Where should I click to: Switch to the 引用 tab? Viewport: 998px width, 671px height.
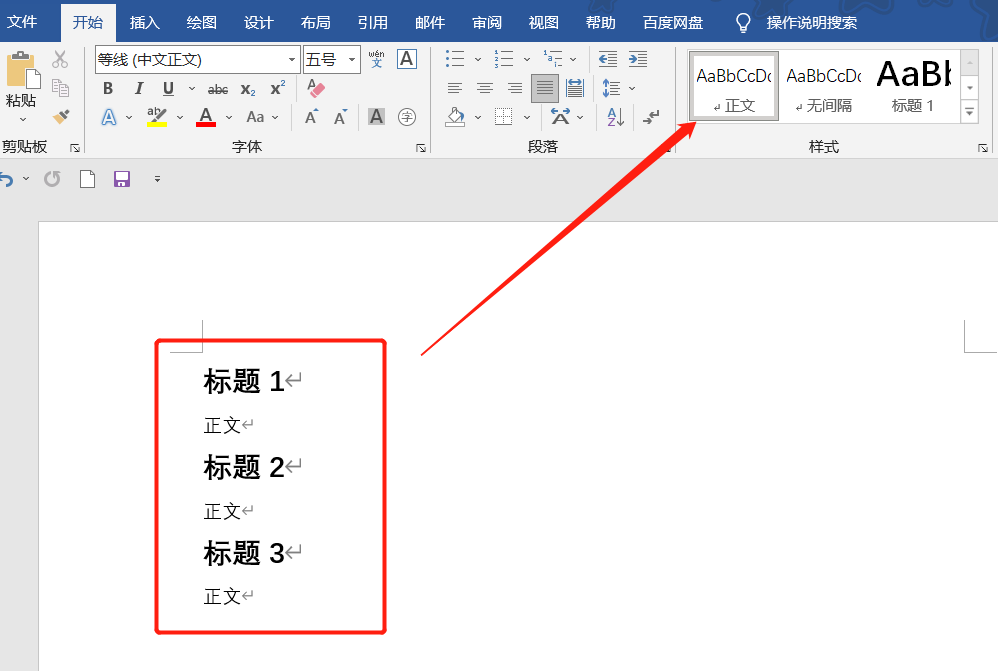click(x=372, y=22)
